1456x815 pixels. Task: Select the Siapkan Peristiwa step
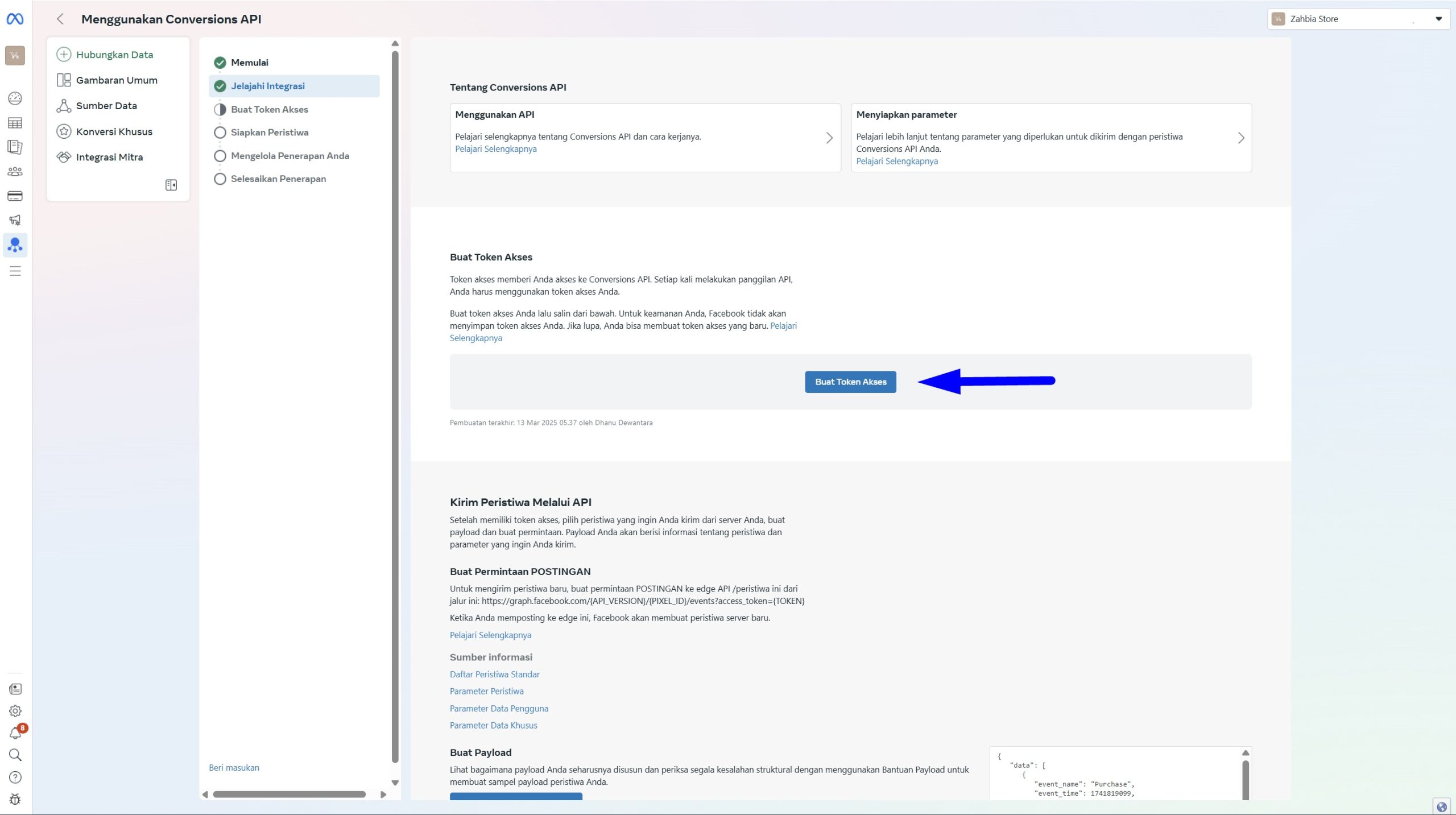[270, 133]
